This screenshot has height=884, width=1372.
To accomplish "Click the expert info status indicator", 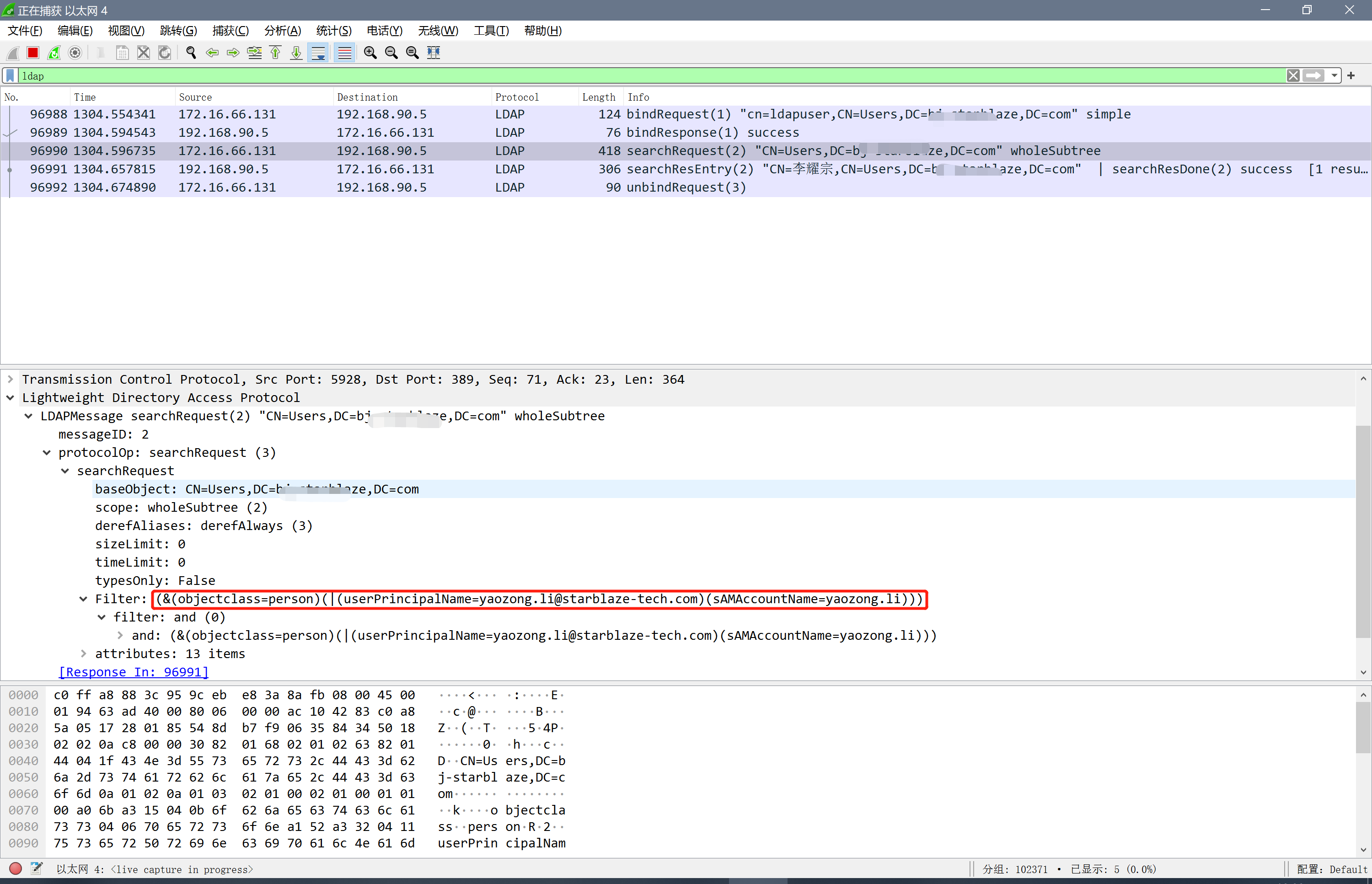I will pyautogui.click(x=16, y=868).
